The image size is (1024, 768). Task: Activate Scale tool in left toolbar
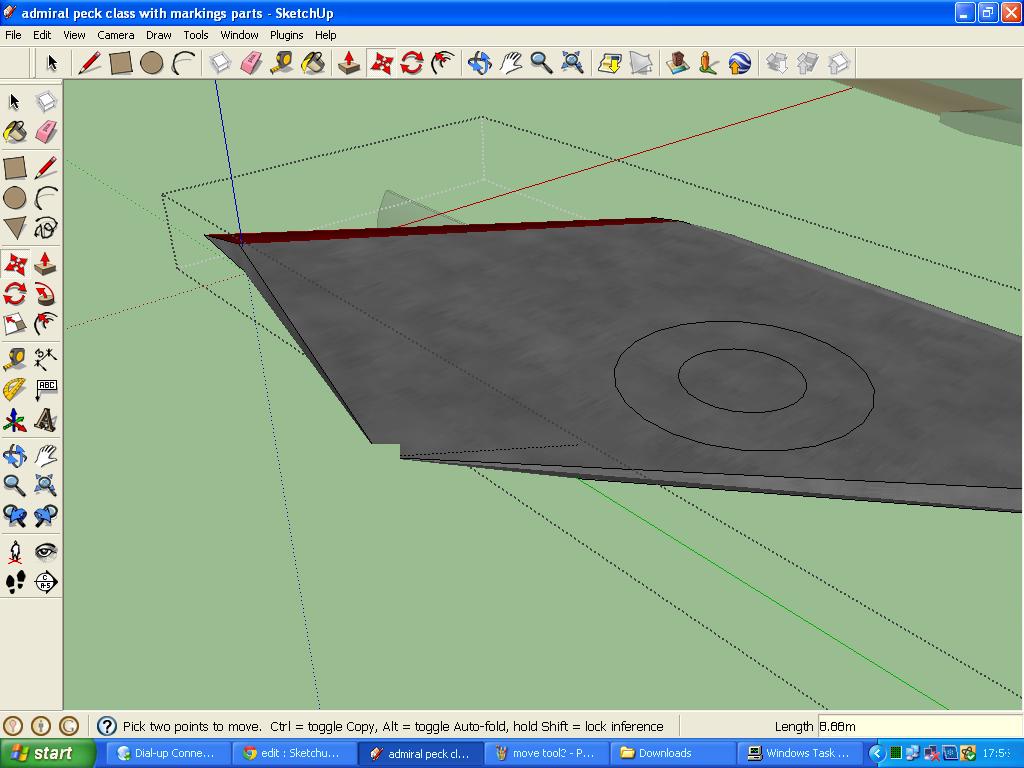(x=15, y=324)
